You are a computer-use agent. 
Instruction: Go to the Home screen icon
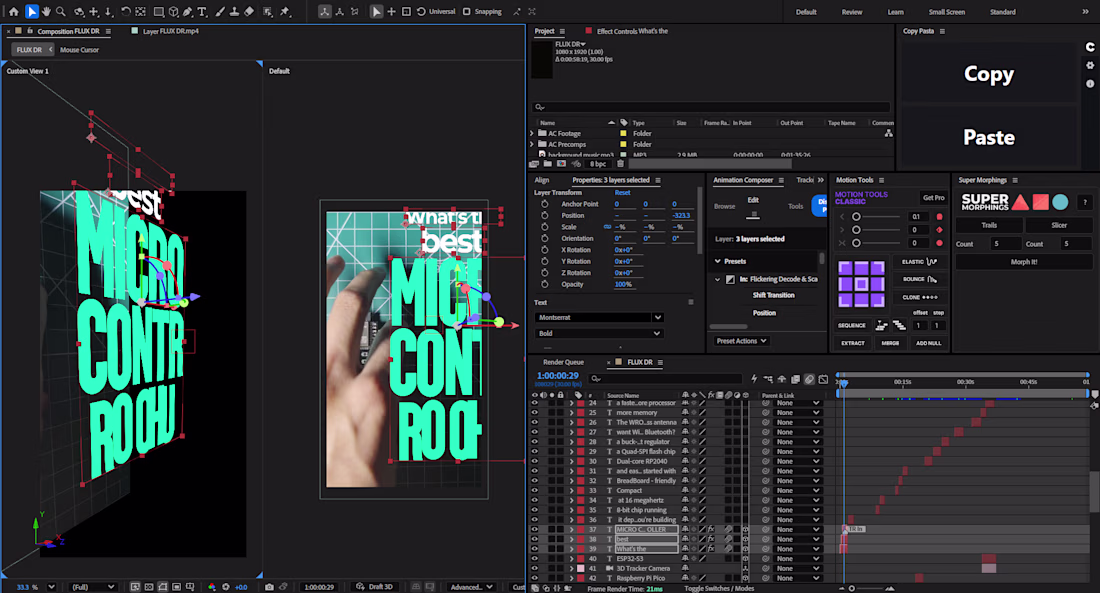[13, 11]
